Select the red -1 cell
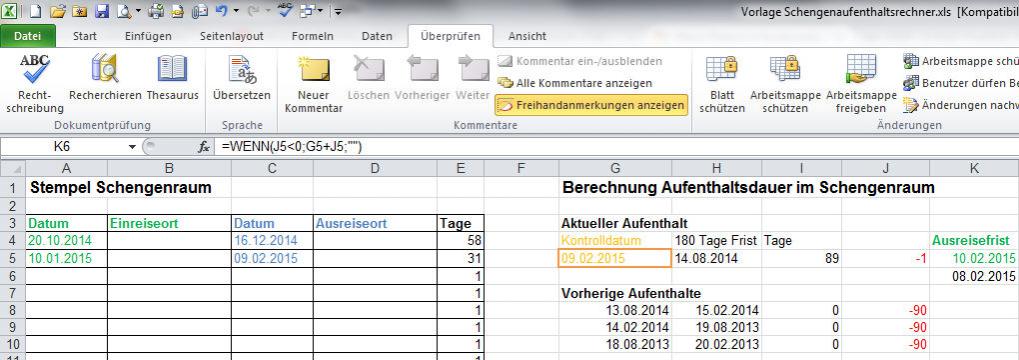 (x=886, y=258)
